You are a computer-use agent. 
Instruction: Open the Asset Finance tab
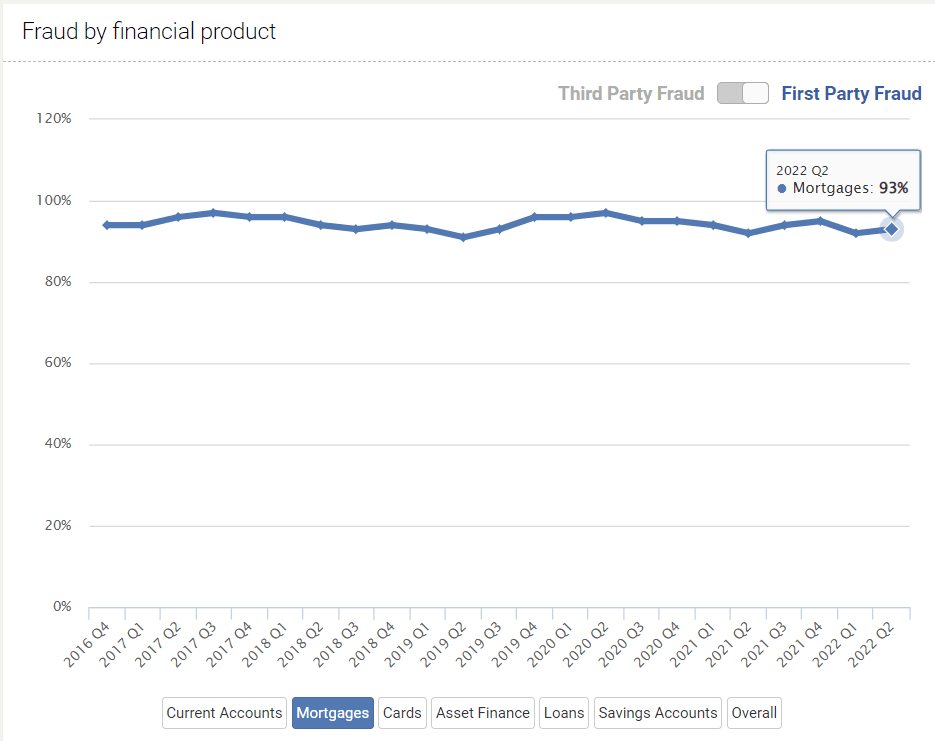tap(483, 713)
